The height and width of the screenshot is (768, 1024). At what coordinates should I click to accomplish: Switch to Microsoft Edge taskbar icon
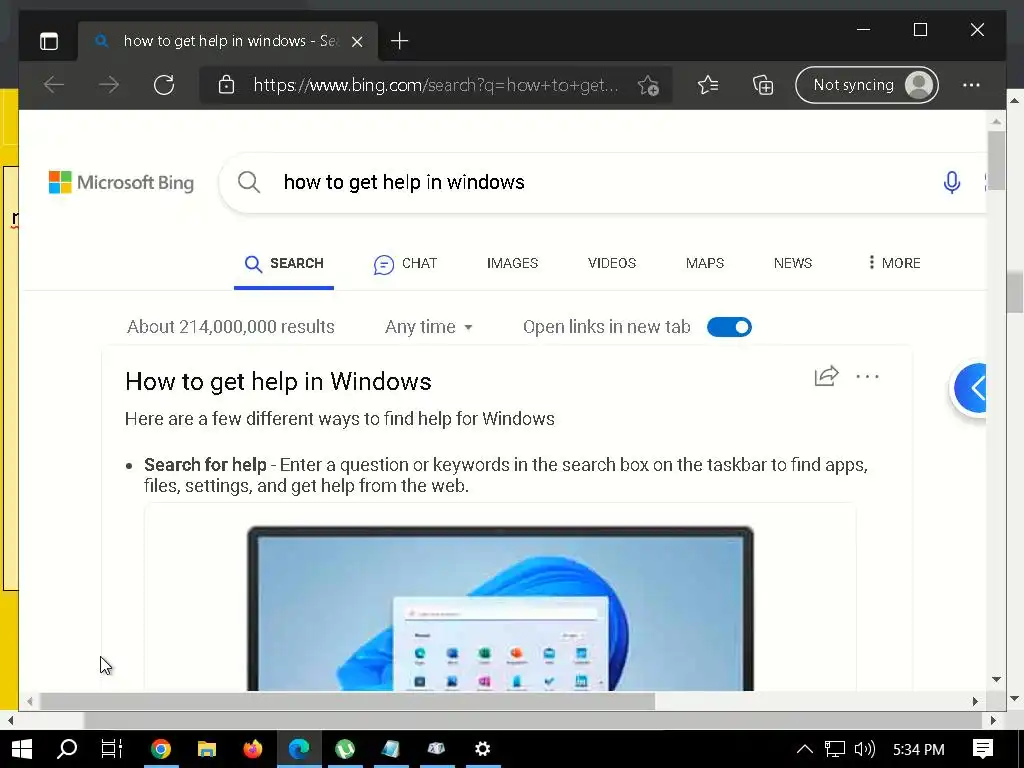pos(299,749)
